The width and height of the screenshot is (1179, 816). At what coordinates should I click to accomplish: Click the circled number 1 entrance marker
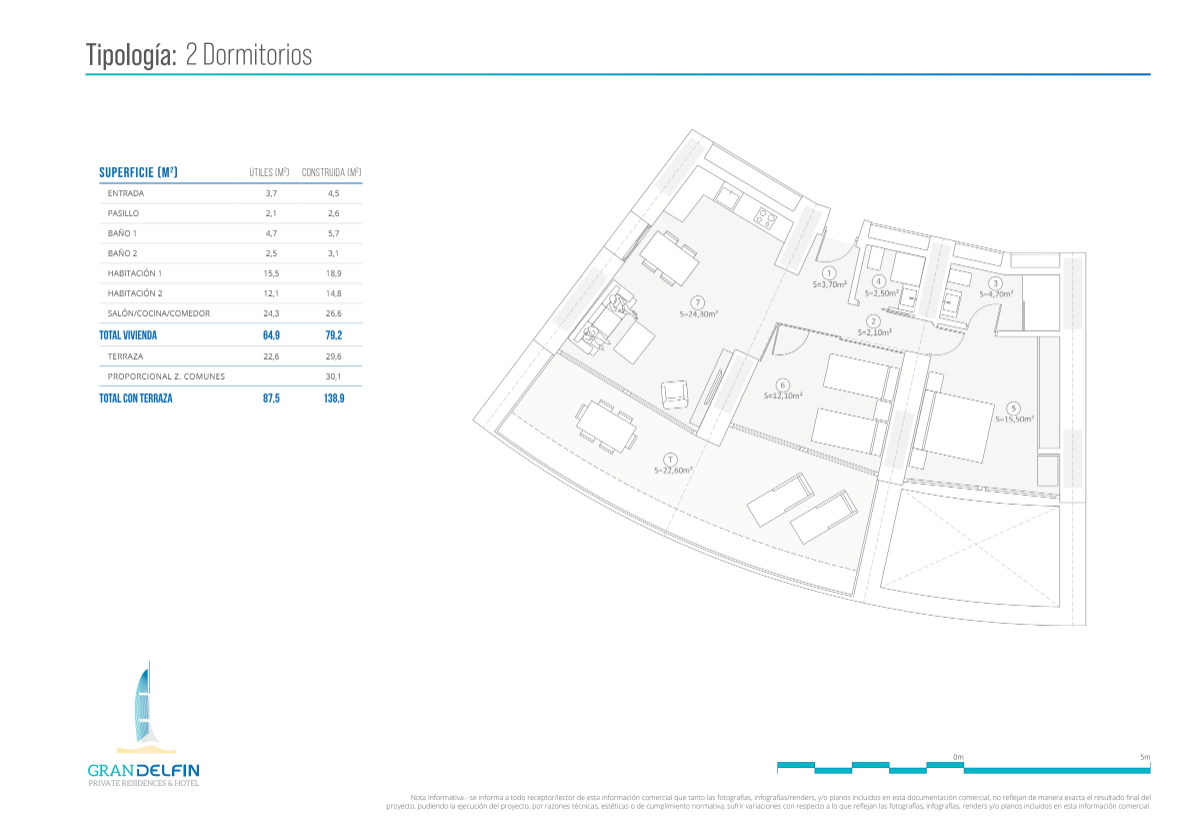coord(828,272)
